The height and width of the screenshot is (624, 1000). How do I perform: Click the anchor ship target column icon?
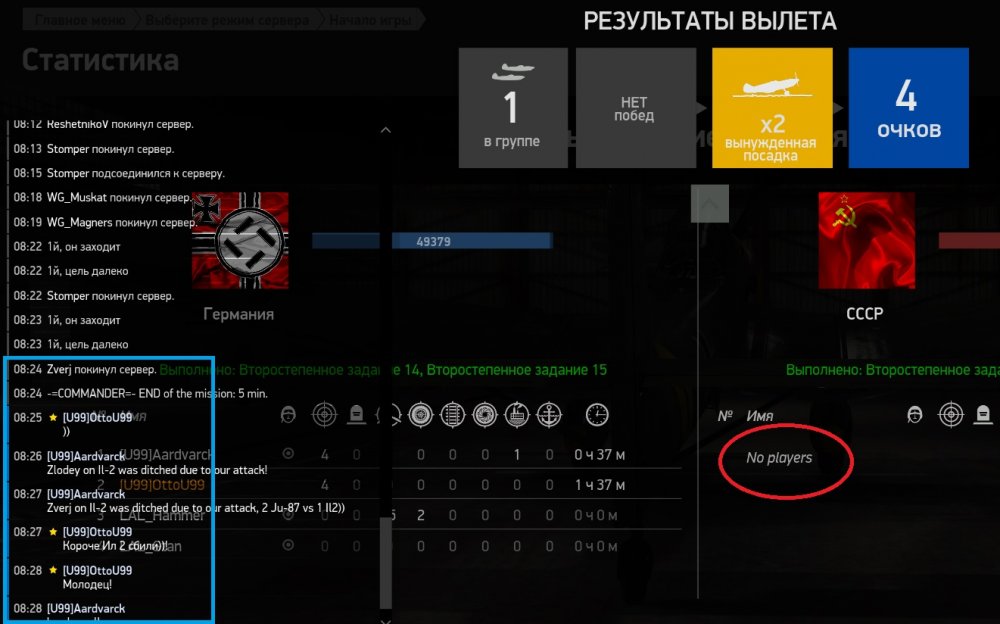point(548,415)
